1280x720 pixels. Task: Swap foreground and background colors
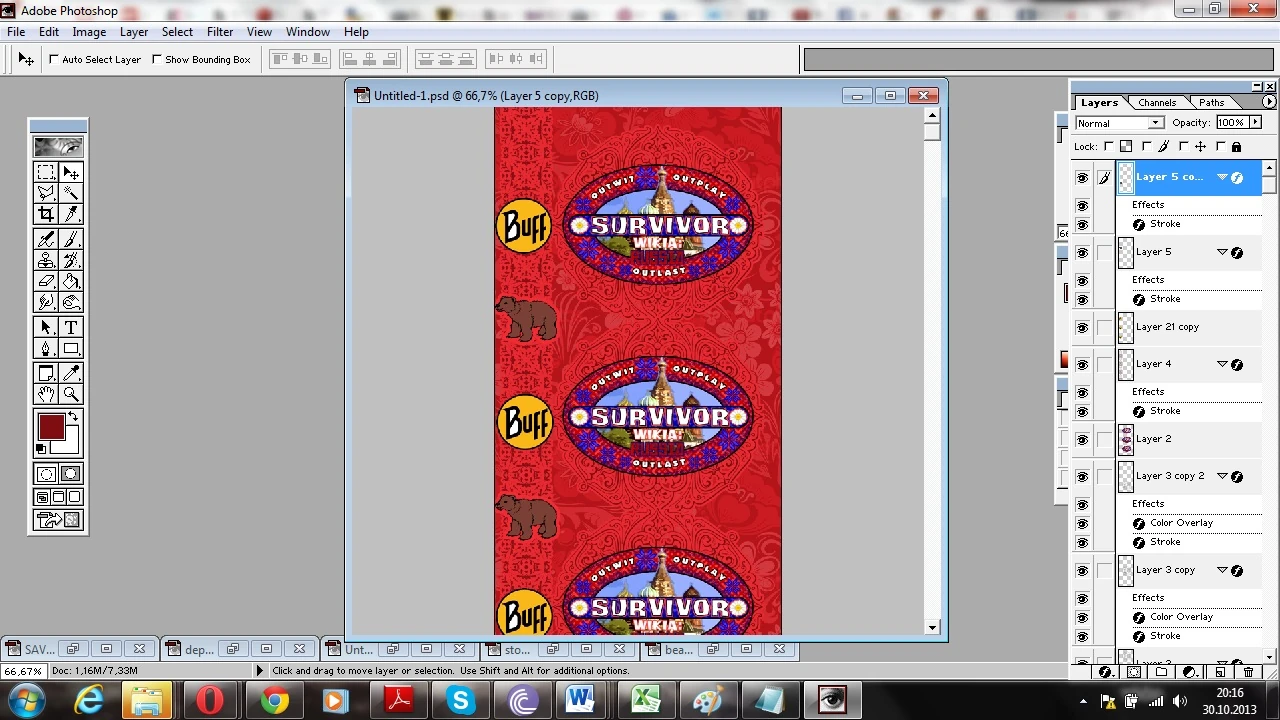[73, 416]
